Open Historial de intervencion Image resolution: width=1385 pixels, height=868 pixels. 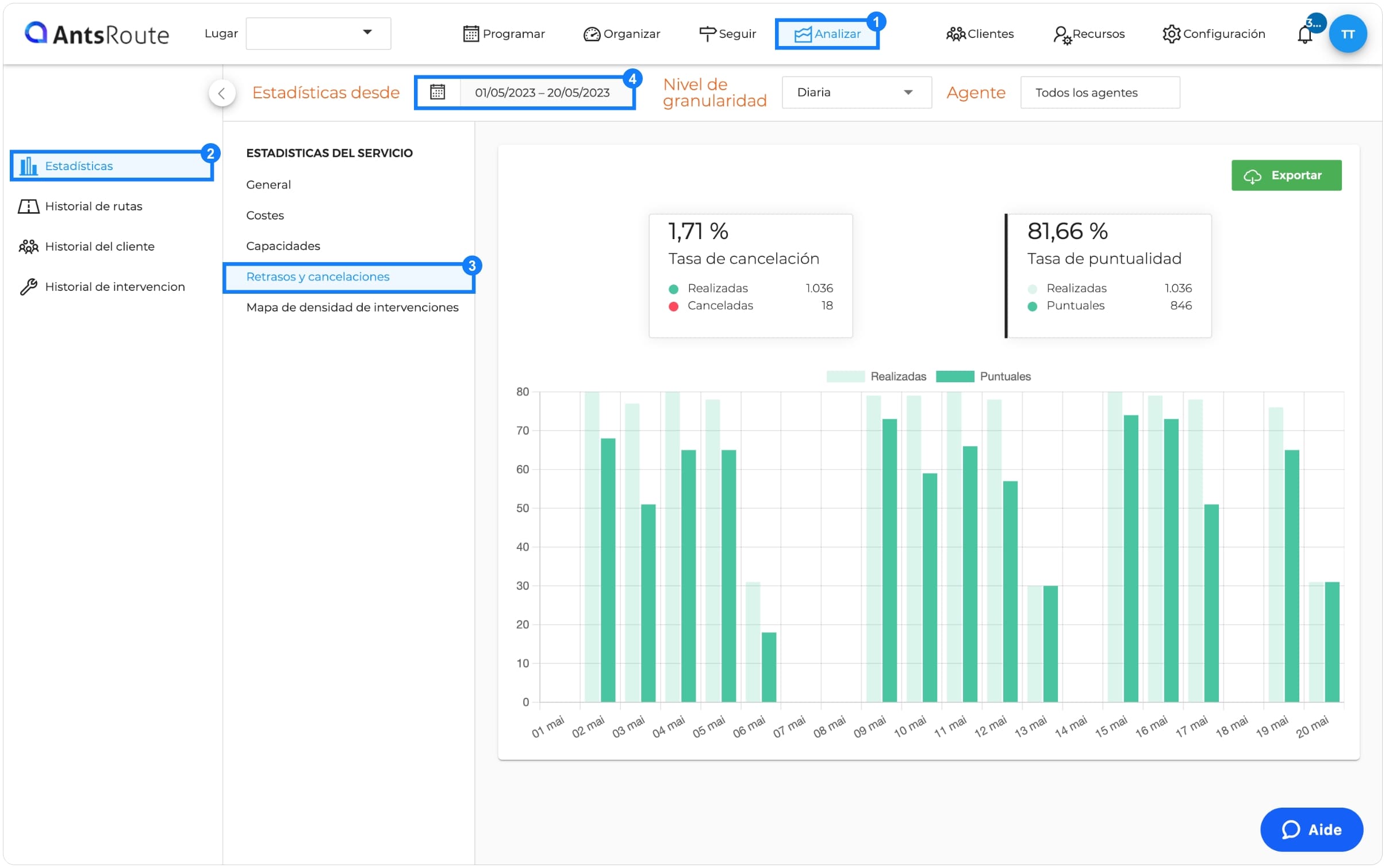point(102,287)
